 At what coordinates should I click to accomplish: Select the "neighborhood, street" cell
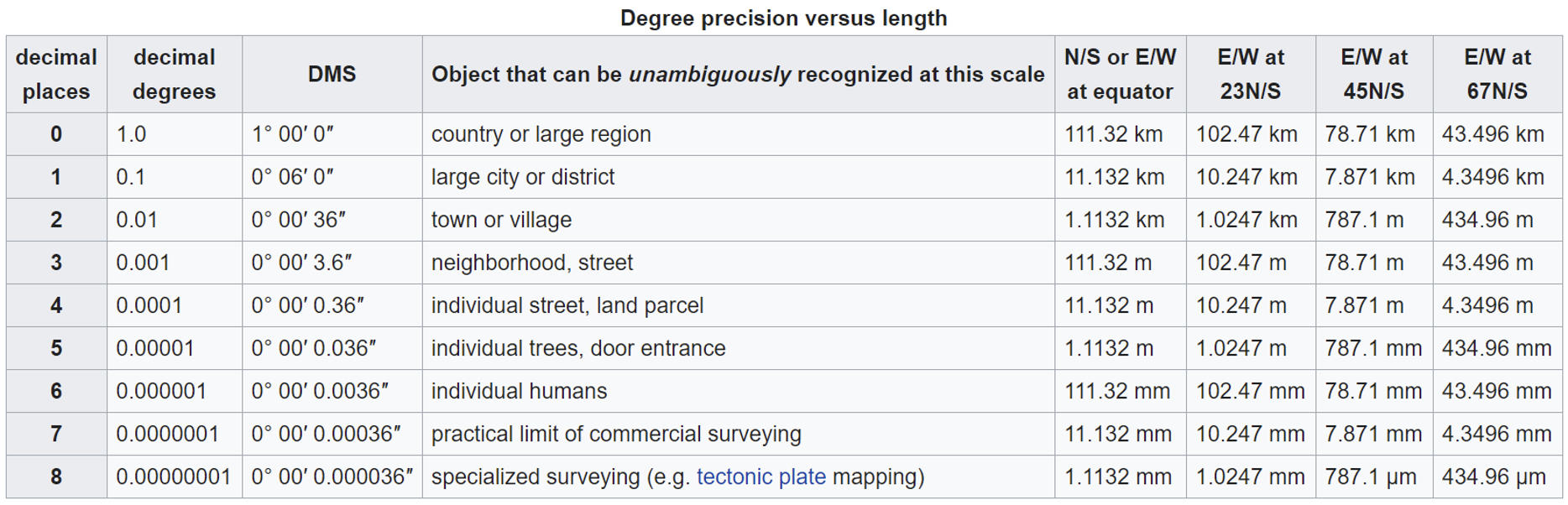(532, 263)
